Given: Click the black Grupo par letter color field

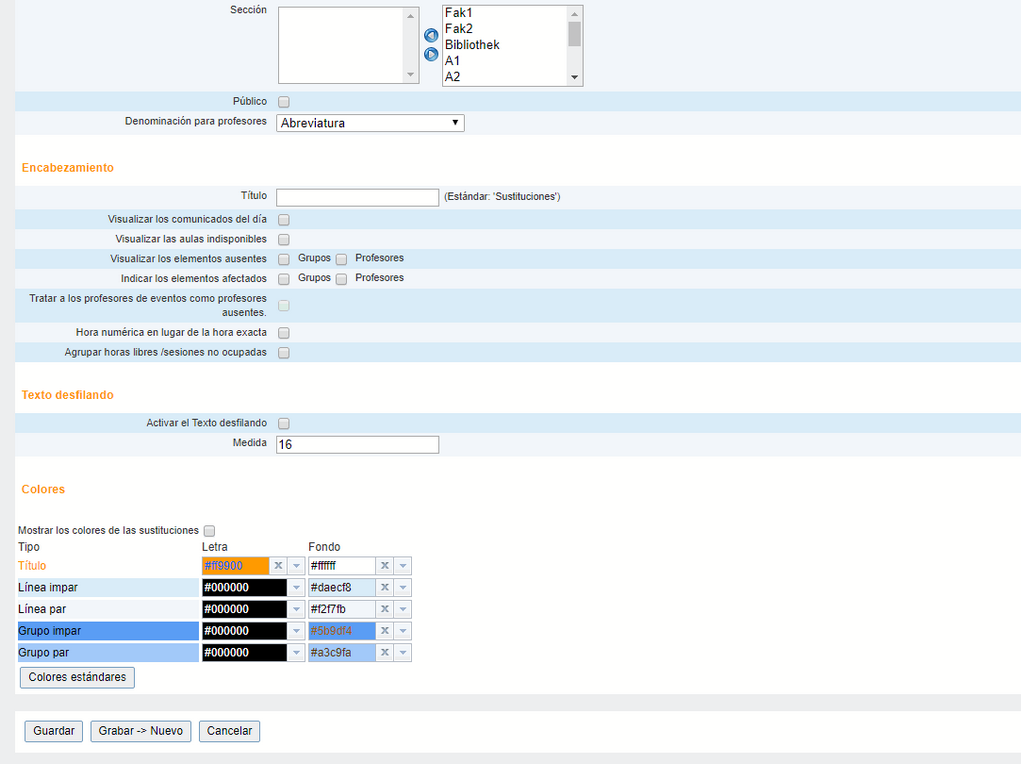Looking at the screenshot, I should tap(245, 652).
